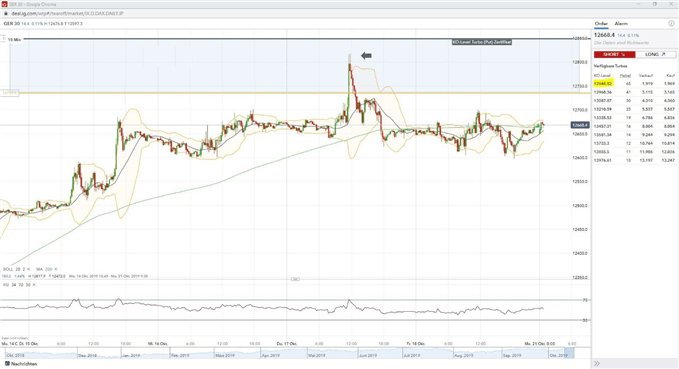The width and height of the screenshot is (679, 369).
Task: Click Mai 2019 in the timeline navigator
Action: (x=317, y=356)
